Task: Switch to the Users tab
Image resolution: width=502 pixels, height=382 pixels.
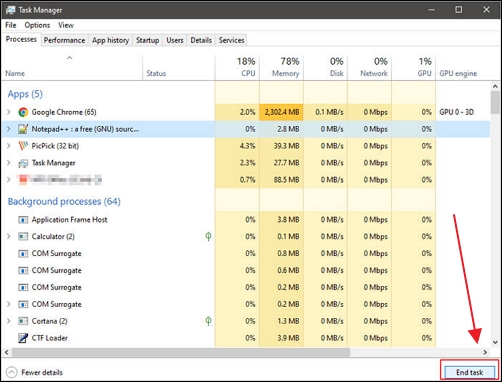Action: (175, 40)
